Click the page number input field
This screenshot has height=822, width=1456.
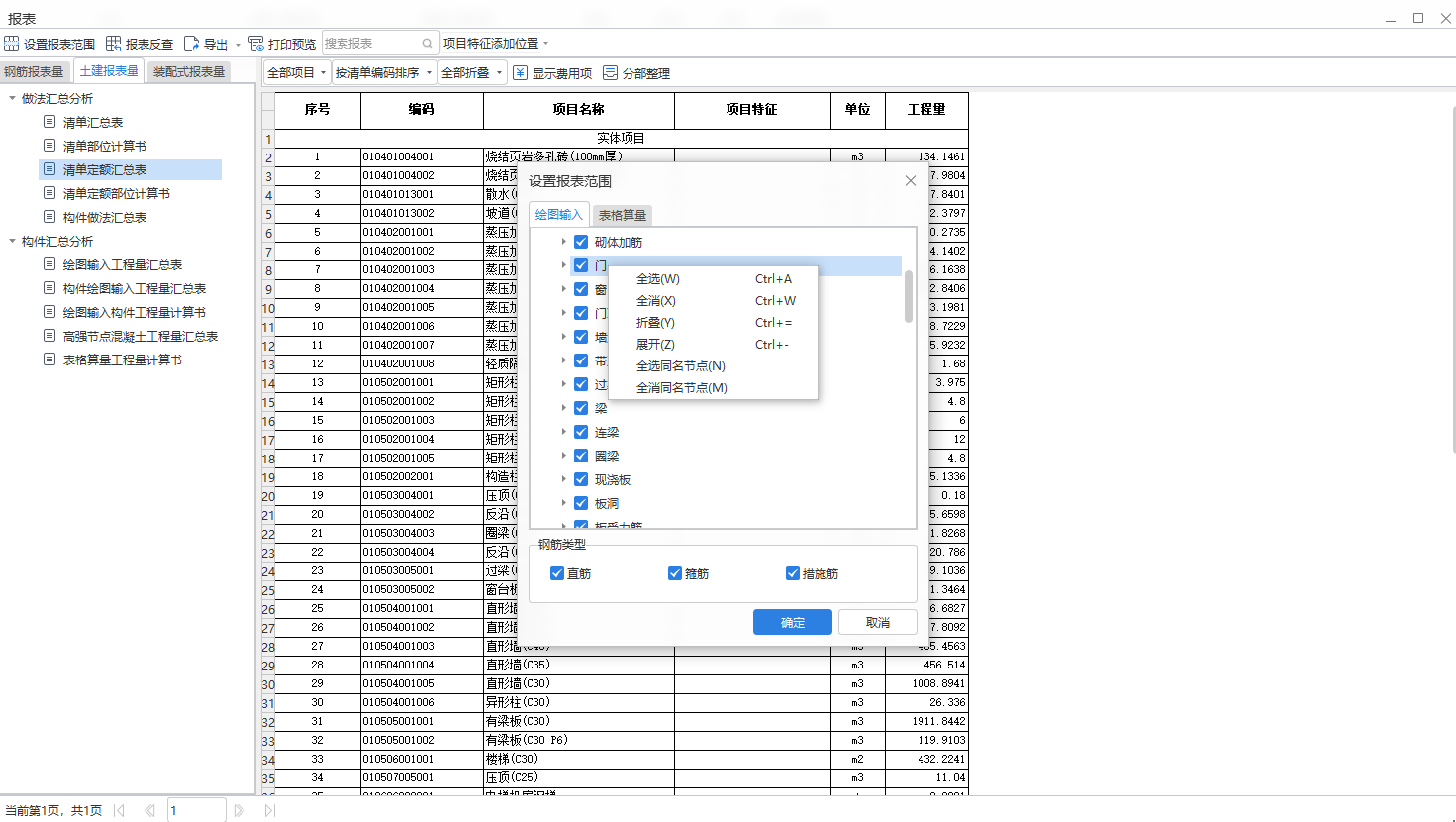(197, 811)
